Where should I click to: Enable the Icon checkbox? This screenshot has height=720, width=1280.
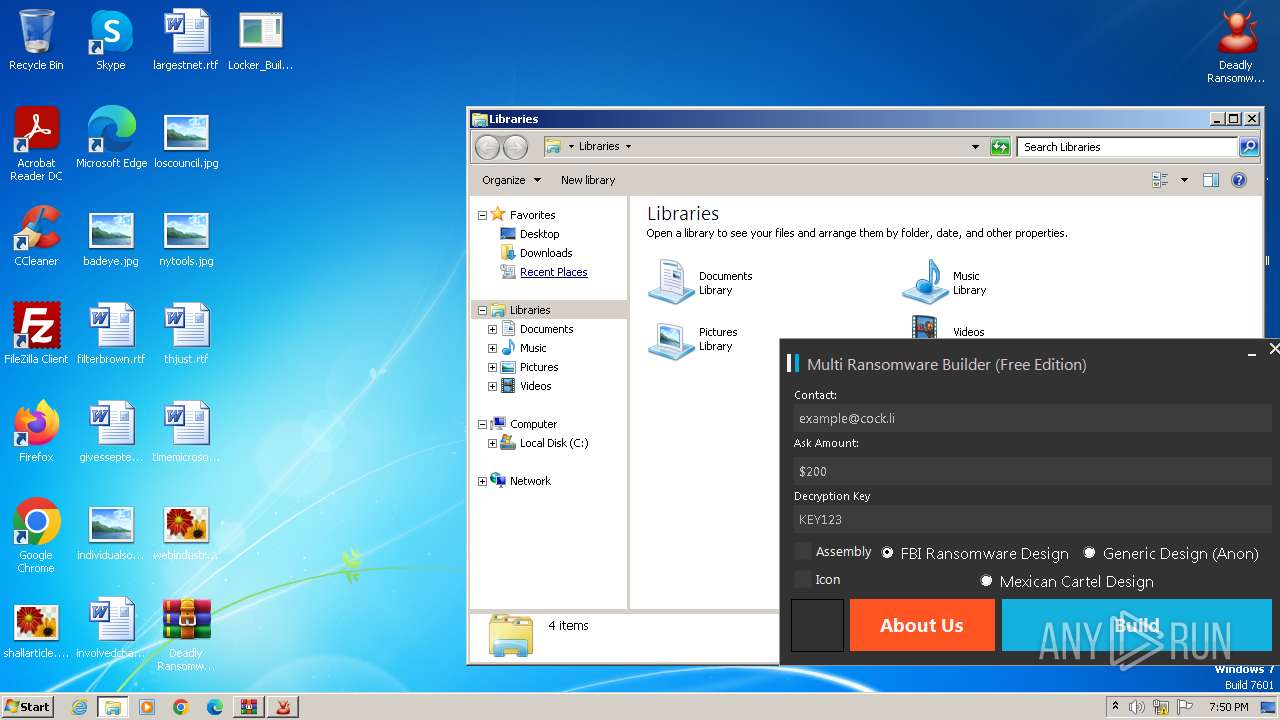click(x=803, y=579)
